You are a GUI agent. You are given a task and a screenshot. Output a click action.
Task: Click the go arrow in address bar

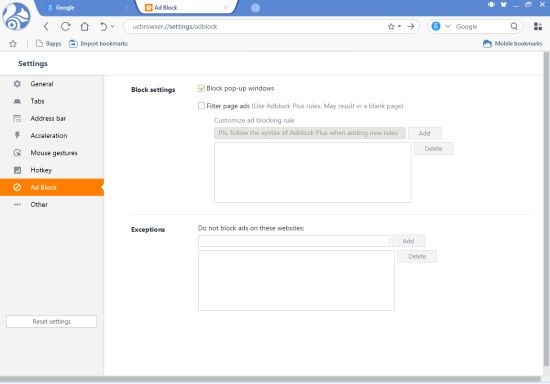click(x=411, y=26)
